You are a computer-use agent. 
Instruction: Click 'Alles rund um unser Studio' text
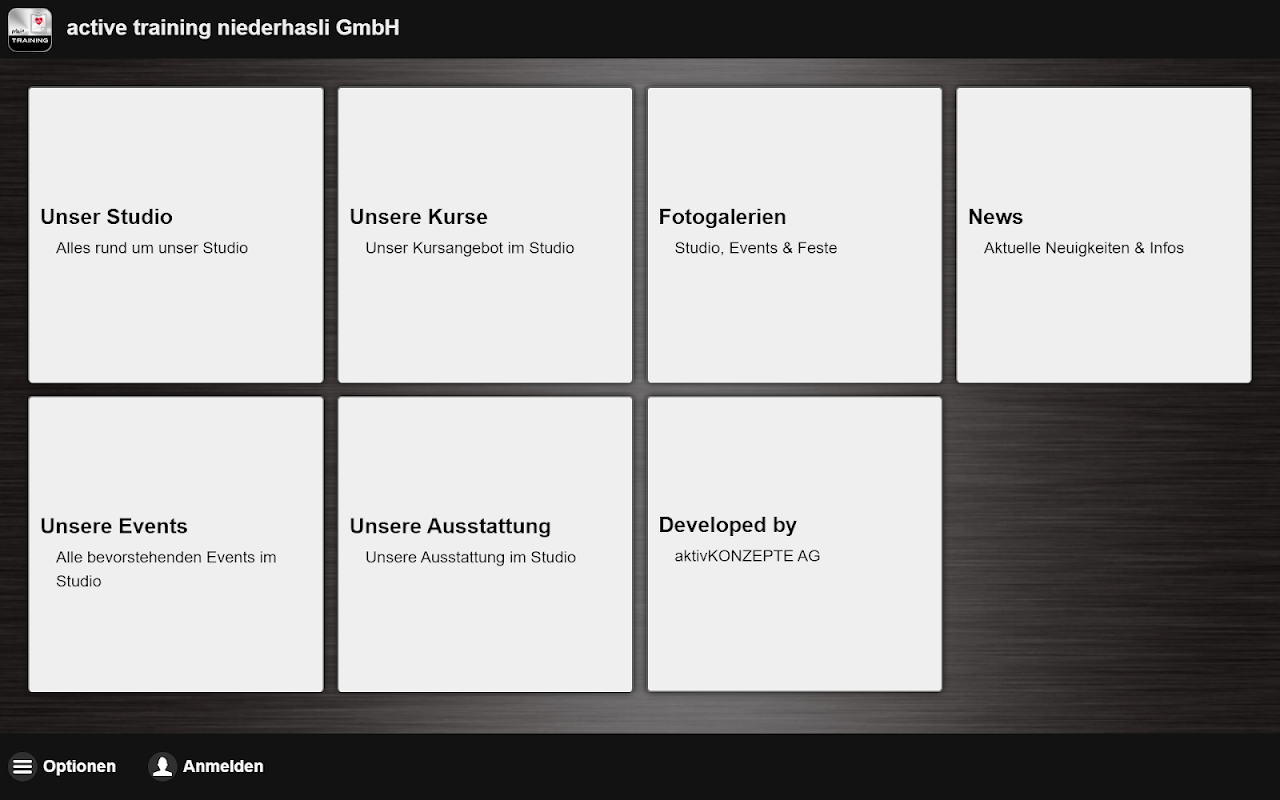pyautogui.click(x=152, y=248)
